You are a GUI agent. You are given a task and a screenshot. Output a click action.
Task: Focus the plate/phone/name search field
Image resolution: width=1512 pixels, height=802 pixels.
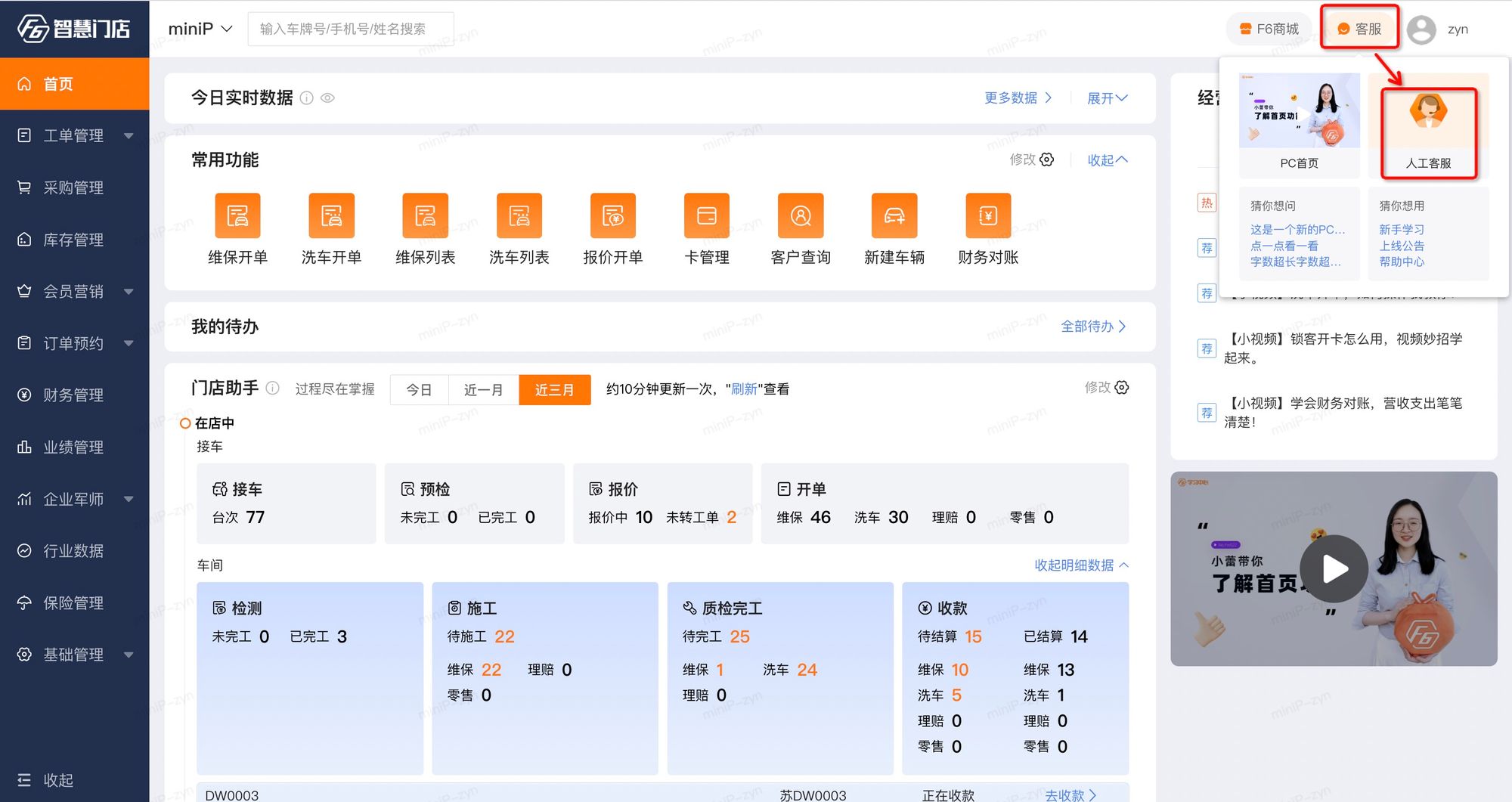coord(351,29)
